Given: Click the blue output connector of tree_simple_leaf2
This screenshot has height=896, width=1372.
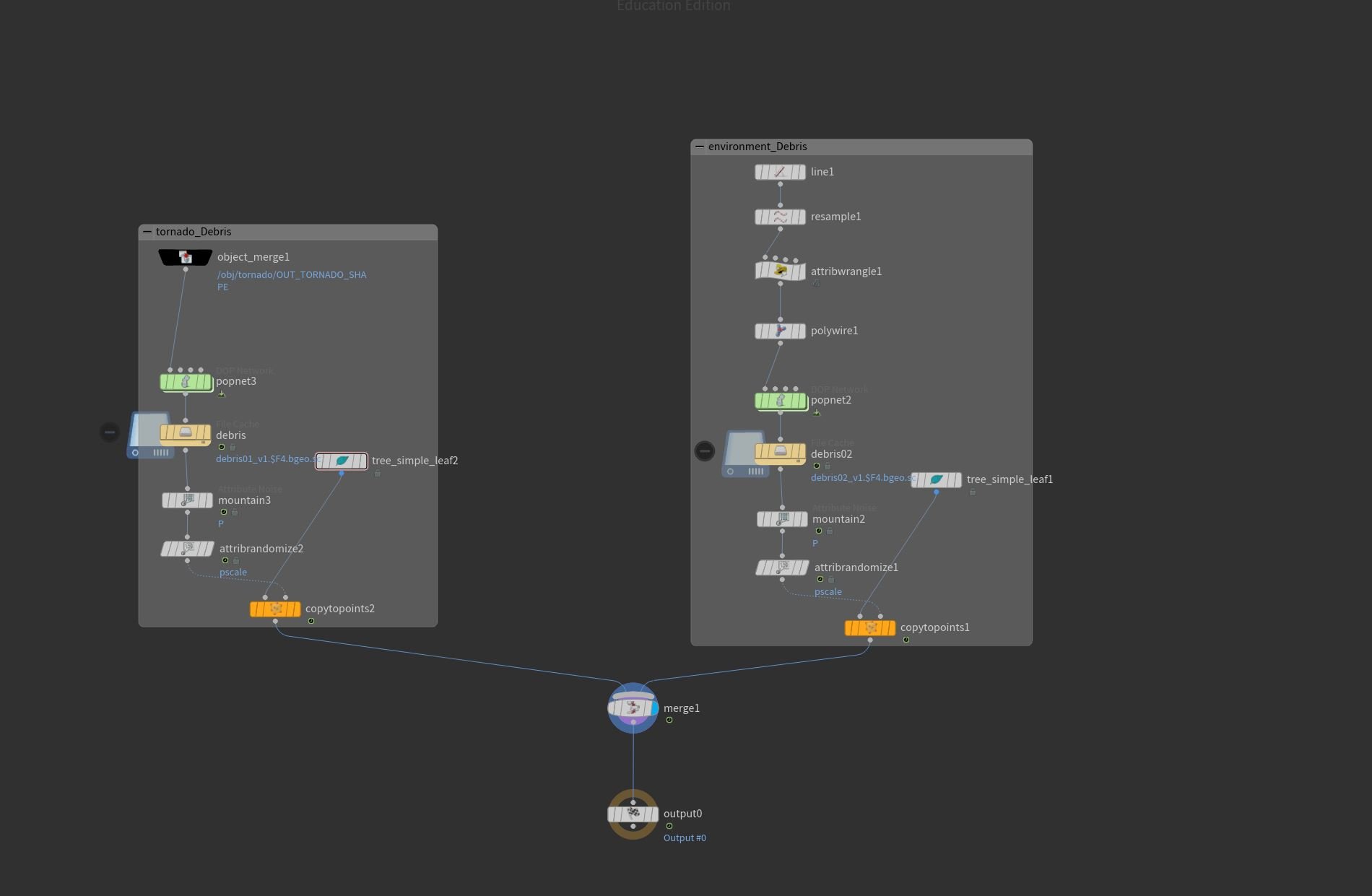Looking at the screenshot, I should 342,473.
